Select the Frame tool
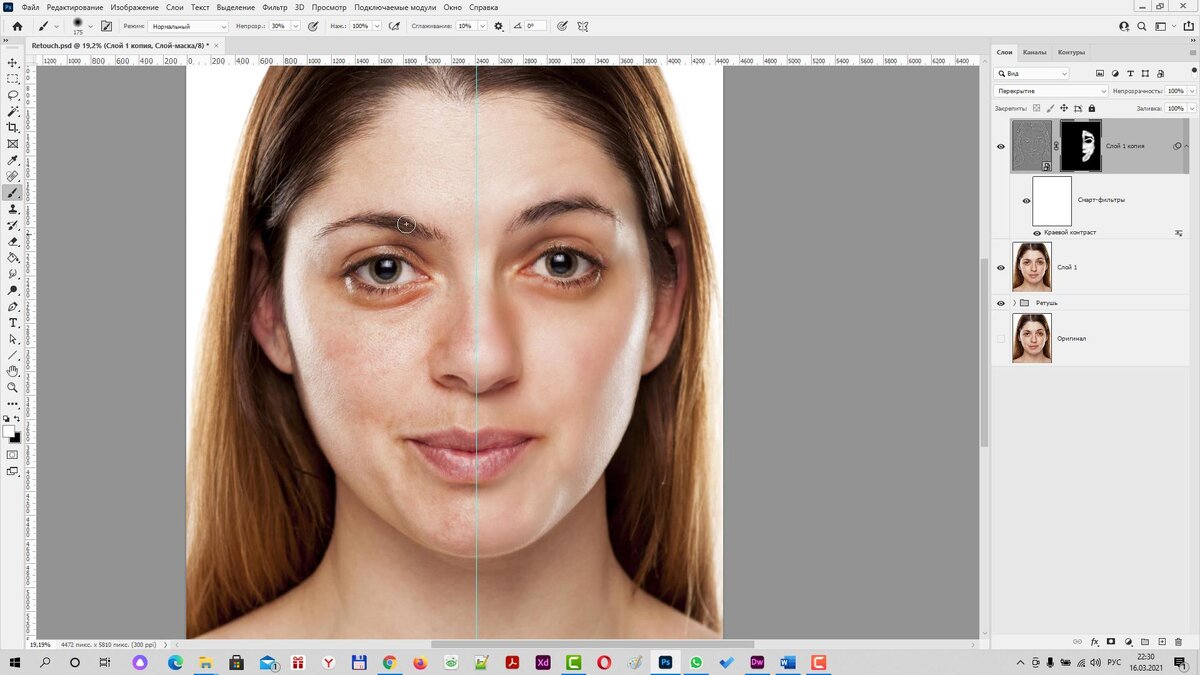Viewport: 1200px width, 675px height. (x=13, y=144)
